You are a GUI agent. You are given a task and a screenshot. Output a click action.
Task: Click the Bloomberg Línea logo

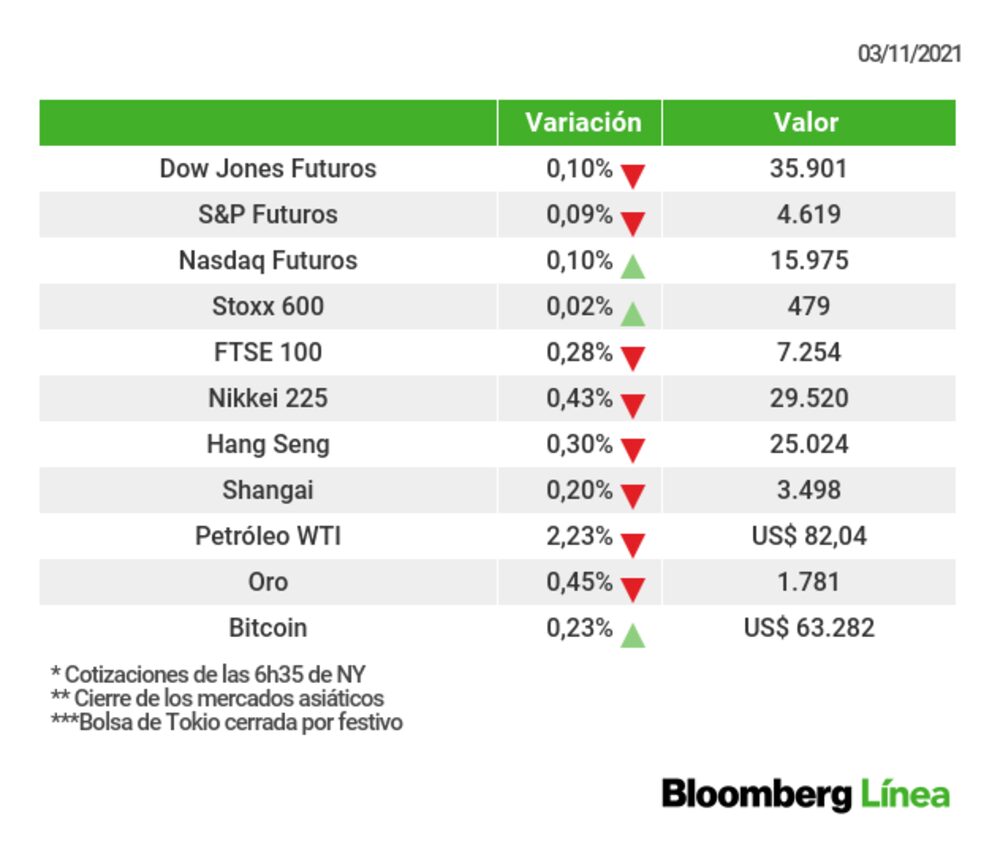click(805, 795)
